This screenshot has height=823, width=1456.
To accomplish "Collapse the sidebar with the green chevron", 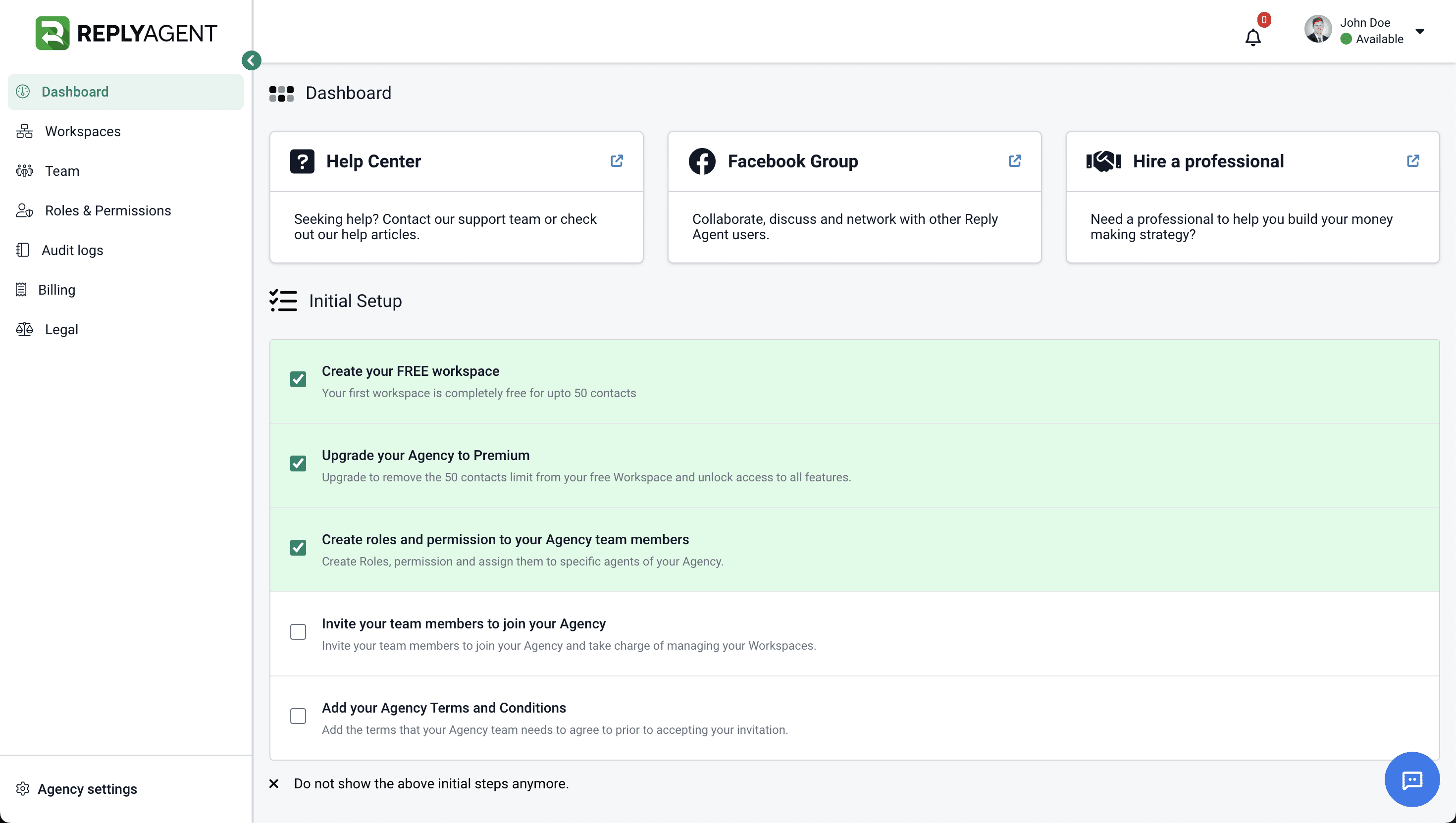I will click(x=252, y=60).
